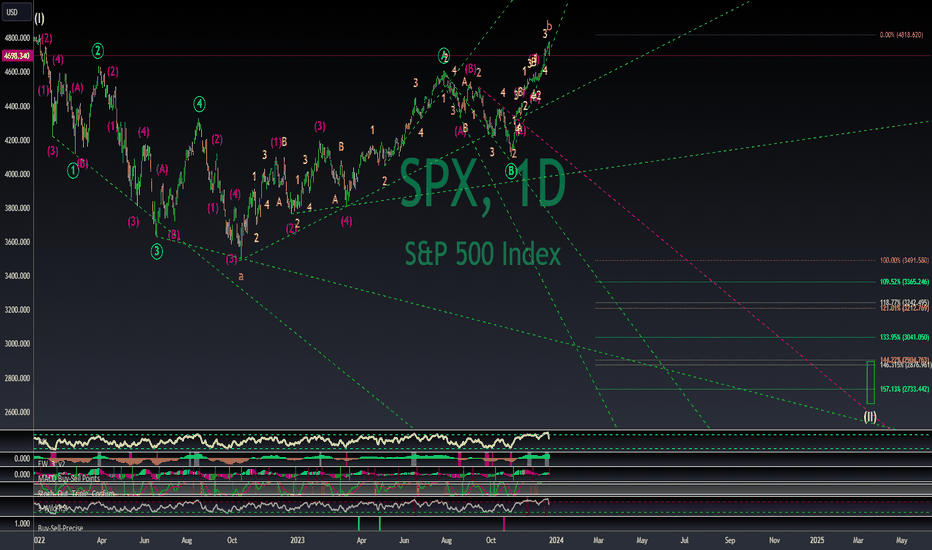Select the white (I) wave label at top
The image size is (932, 550).
pos(39,18)
